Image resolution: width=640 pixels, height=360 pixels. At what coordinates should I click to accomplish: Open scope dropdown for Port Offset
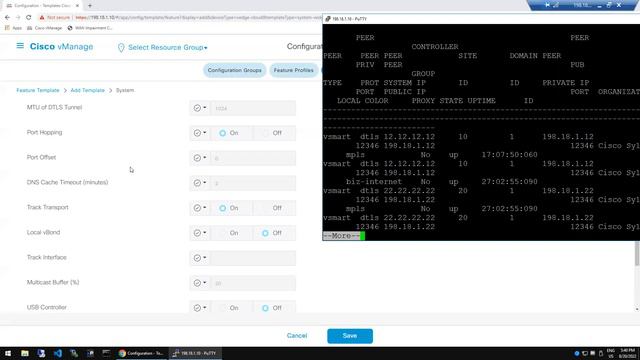pos(200,158)
